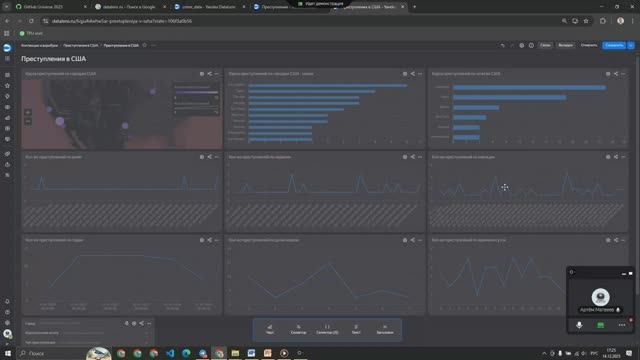The height and width of the screenshot is (360, 640).
Task: Click the taskbar Поиск search box
Action: [x=52, y=353]
